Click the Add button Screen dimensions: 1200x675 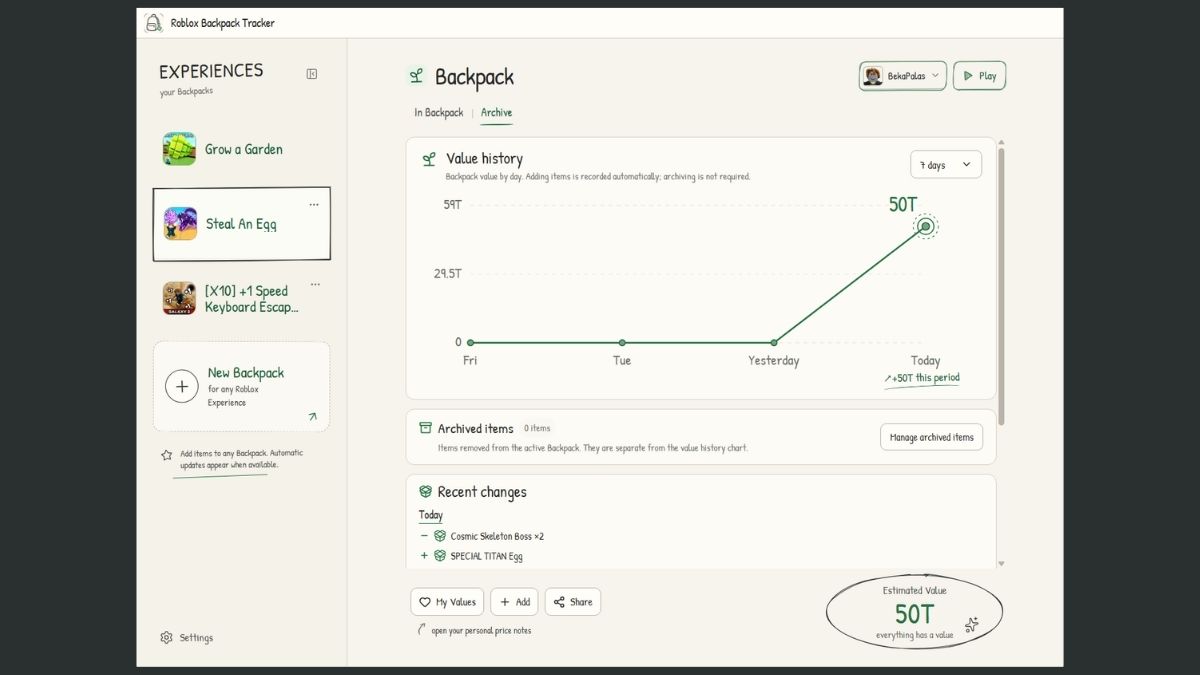pyautogui.click(x=514, y=602)
